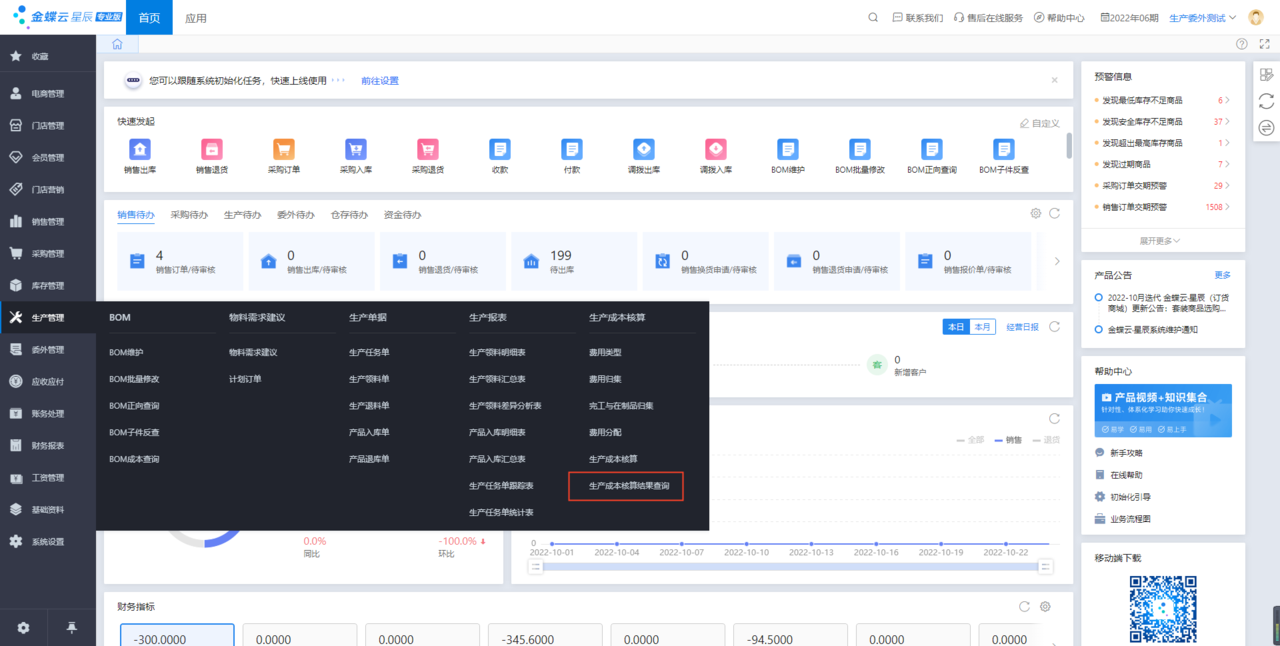Image resolution: width=1280 pixels, height=646 pixels.
Task: Open 库存管理 in the left sidebar
Action: (48, 285)
